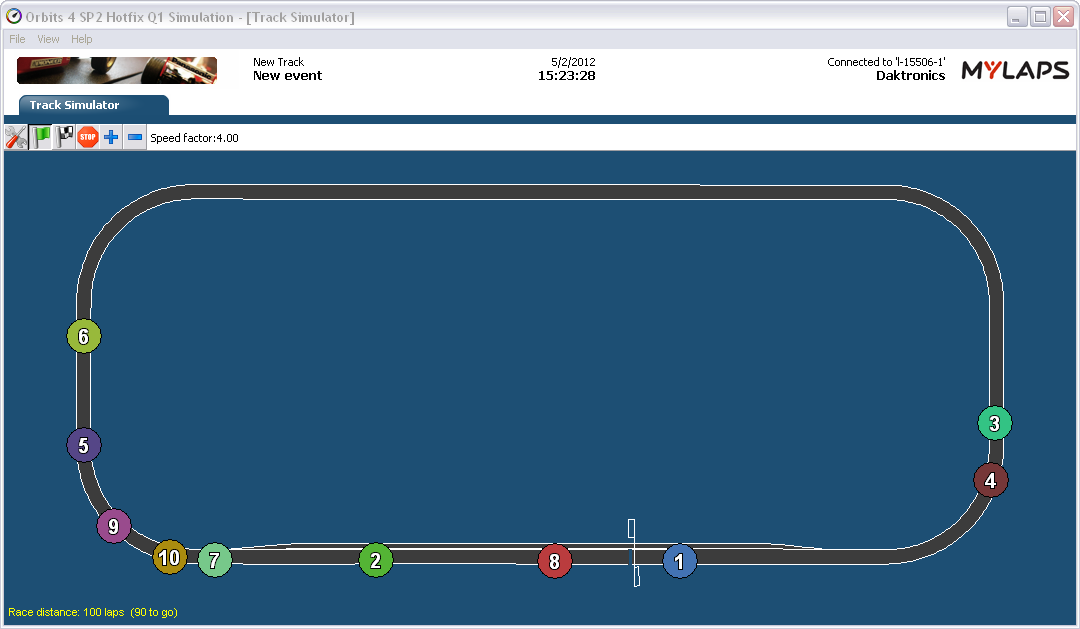
Task: Select the Track Simulator tab
Action: pyautogui.click(x=74, y=105)
